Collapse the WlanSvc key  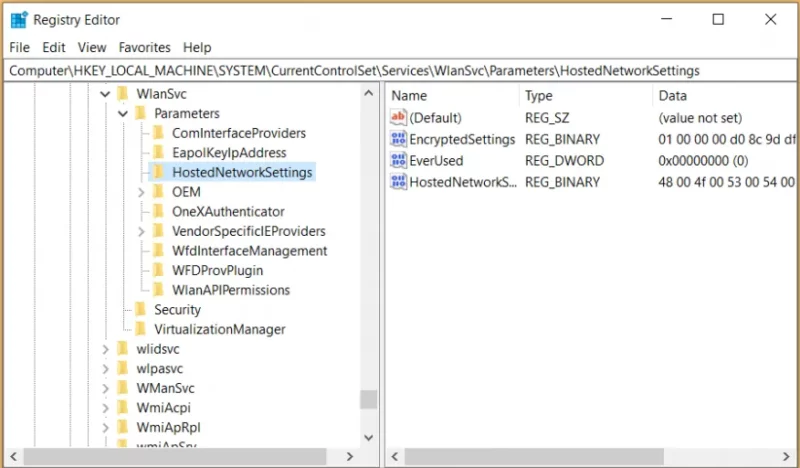105,94
